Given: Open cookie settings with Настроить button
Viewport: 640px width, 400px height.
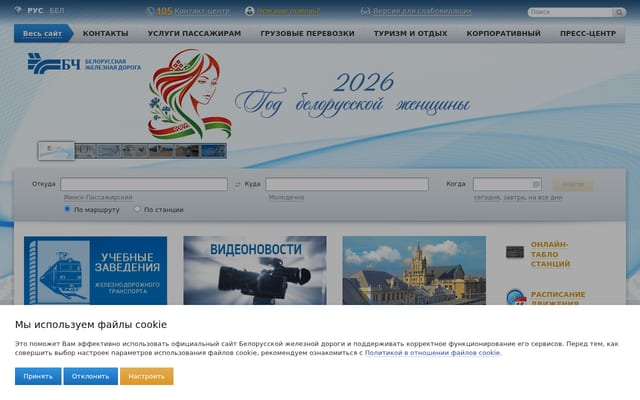Looking at the screenshot, I should point(147,376).
